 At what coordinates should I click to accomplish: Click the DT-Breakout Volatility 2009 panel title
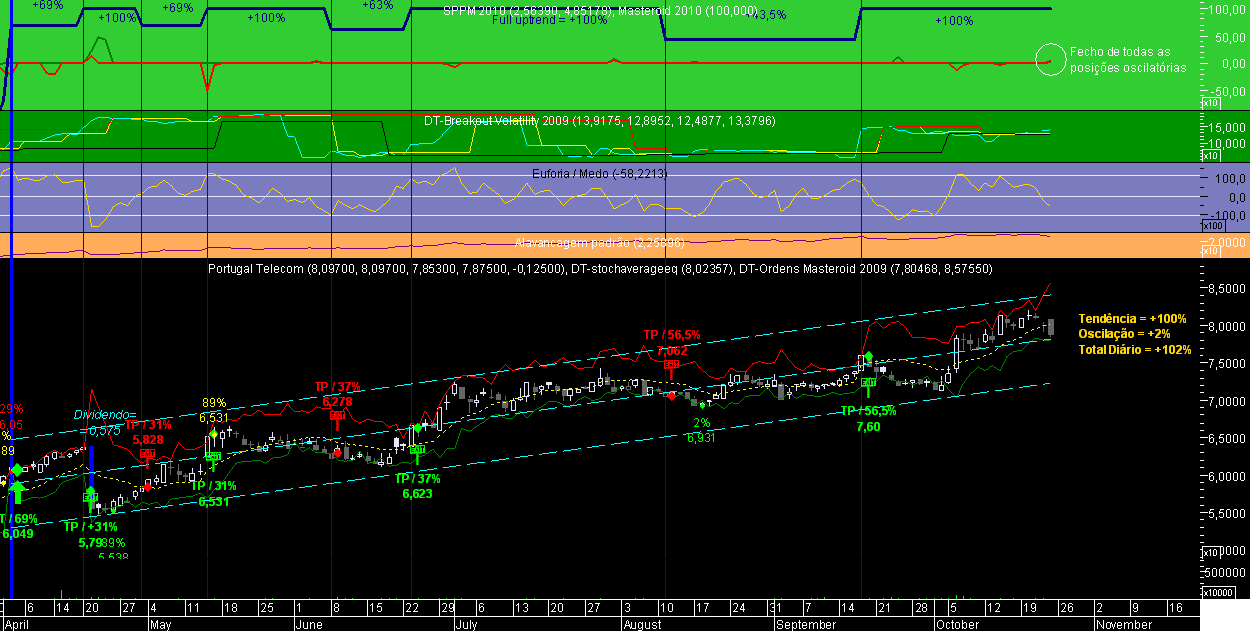(x=599, y=121)
